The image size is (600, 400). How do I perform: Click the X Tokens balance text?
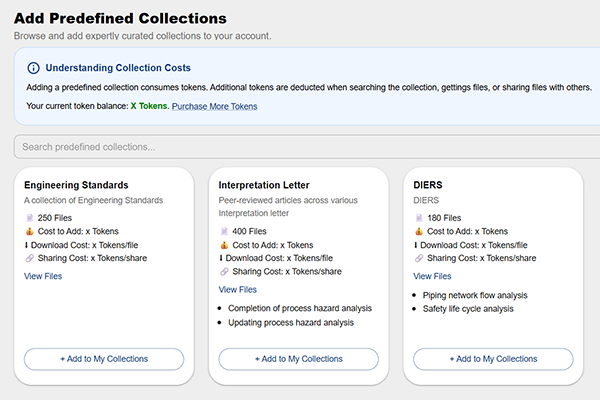[150, 106]
